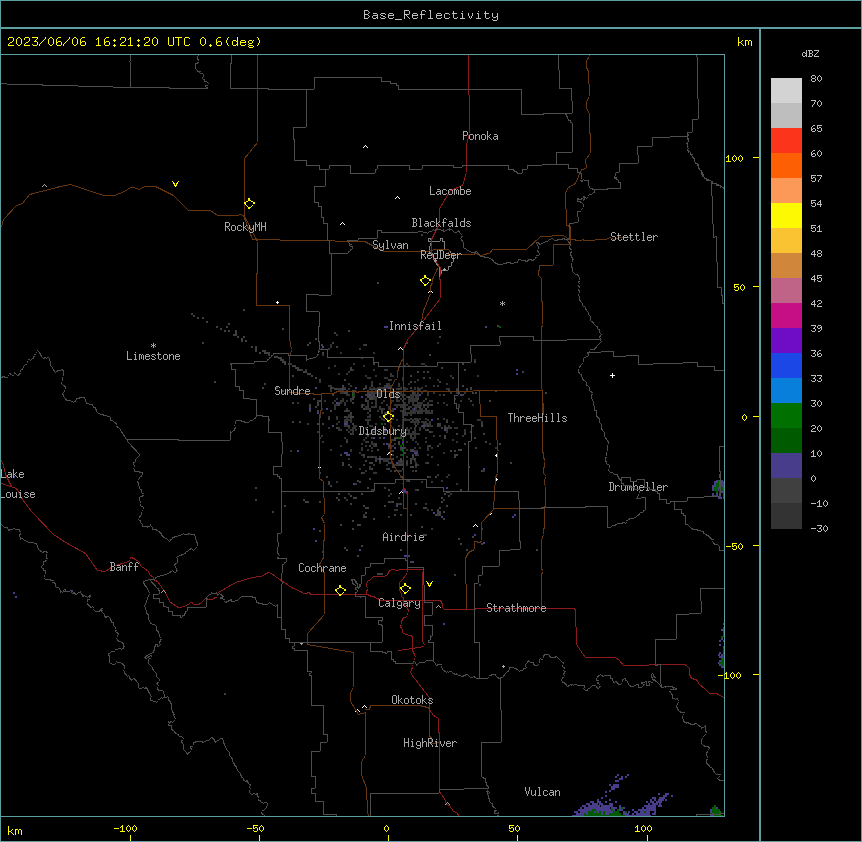Select the Sundre city label
This screenshot has height=842, width=862.
point(292,391)
